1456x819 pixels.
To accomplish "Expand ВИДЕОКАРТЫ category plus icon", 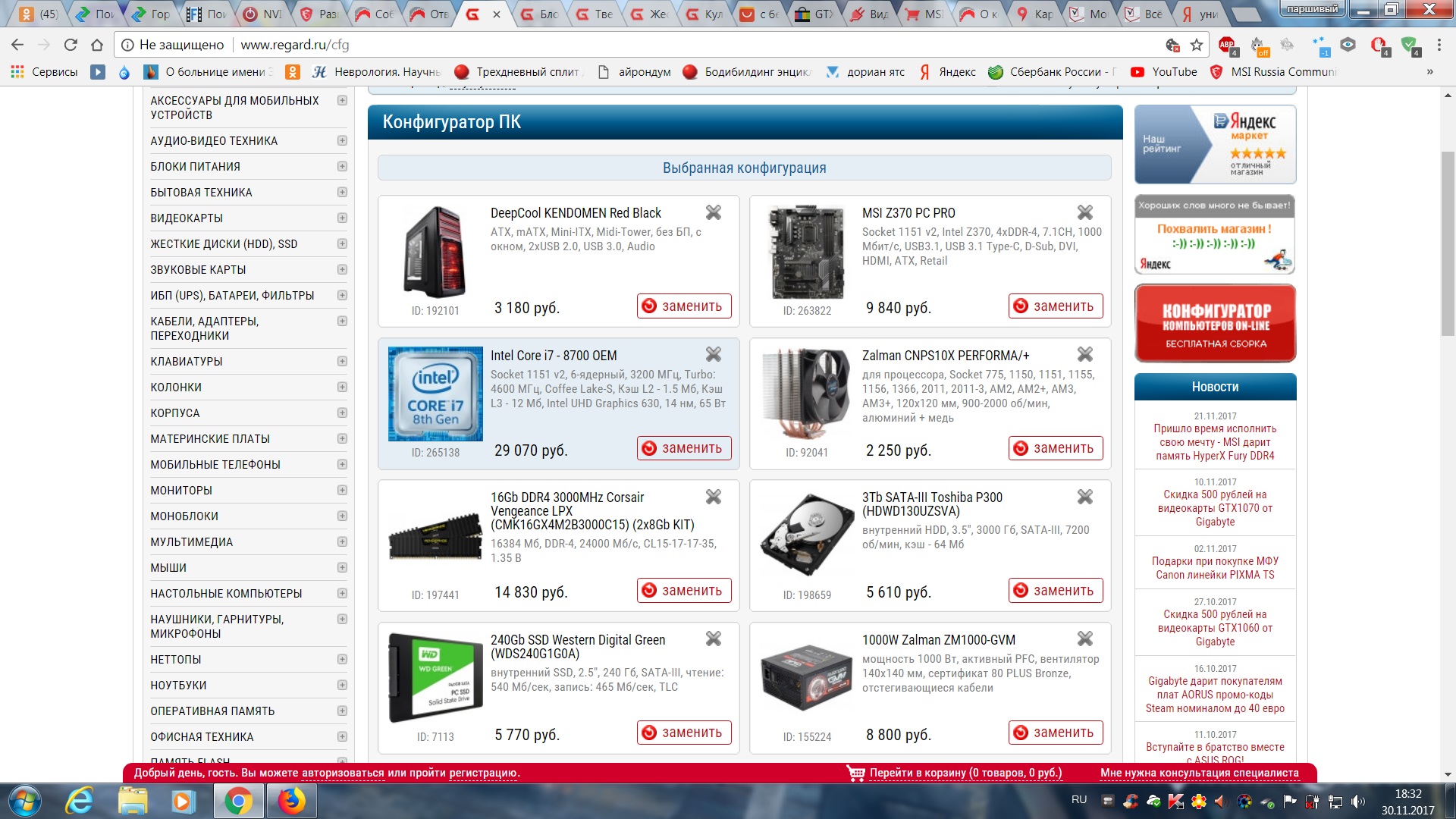I will pyautogui.click(x=342, y=218).
